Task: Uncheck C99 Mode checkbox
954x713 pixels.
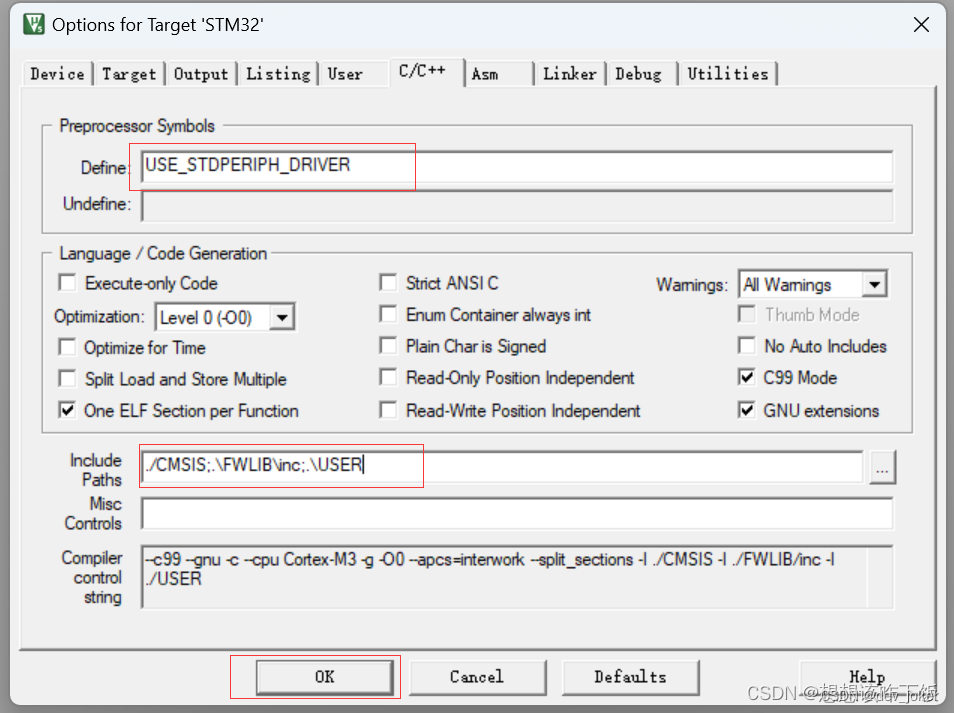Action: (x=747, y=377)
